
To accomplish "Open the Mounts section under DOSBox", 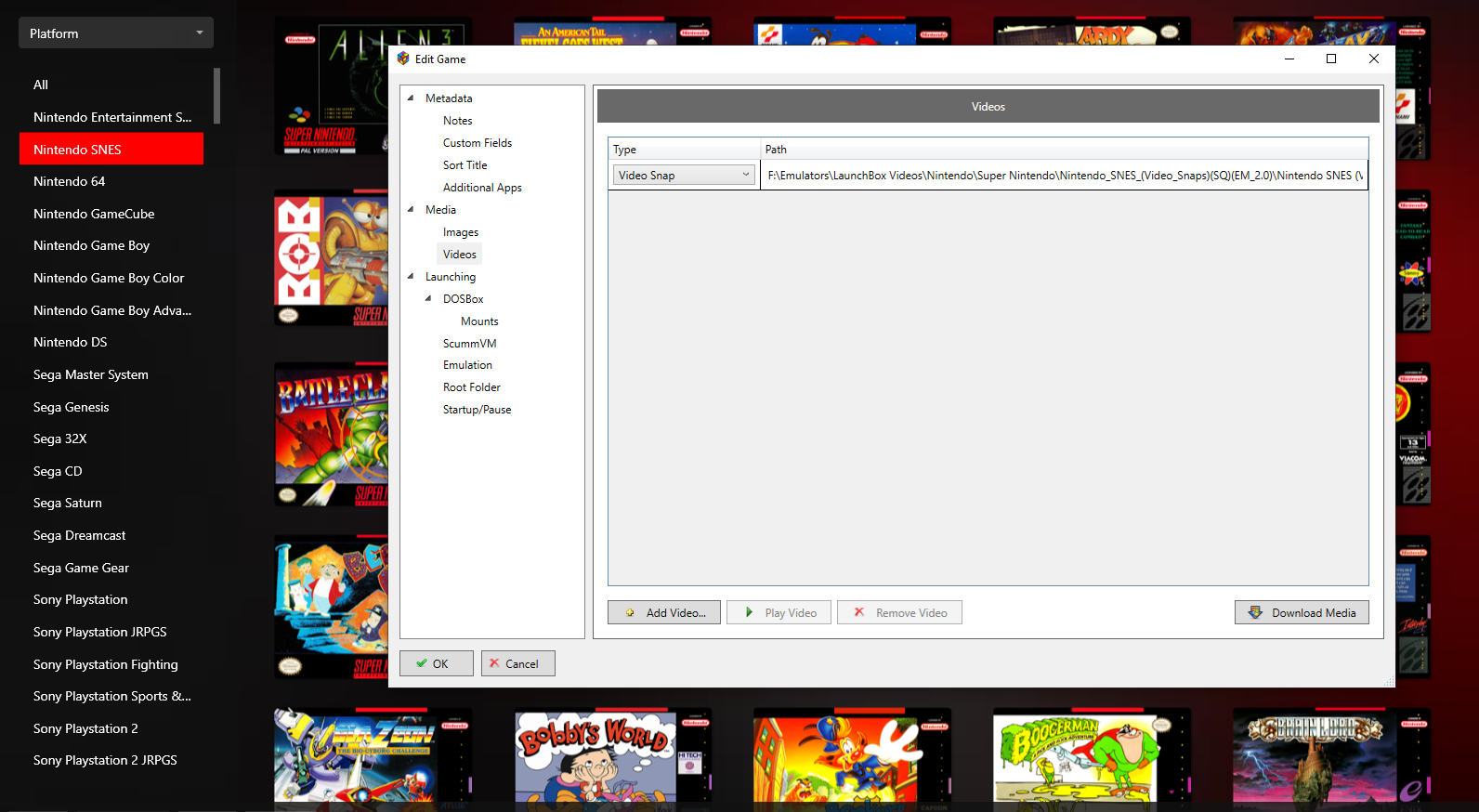I will click(x=479, y=321).
